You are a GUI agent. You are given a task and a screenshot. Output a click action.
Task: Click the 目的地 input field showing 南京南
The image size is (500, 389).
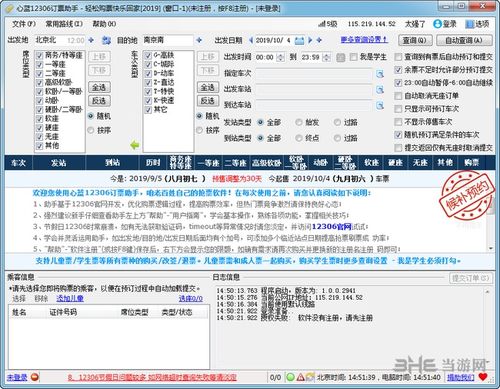168,40
